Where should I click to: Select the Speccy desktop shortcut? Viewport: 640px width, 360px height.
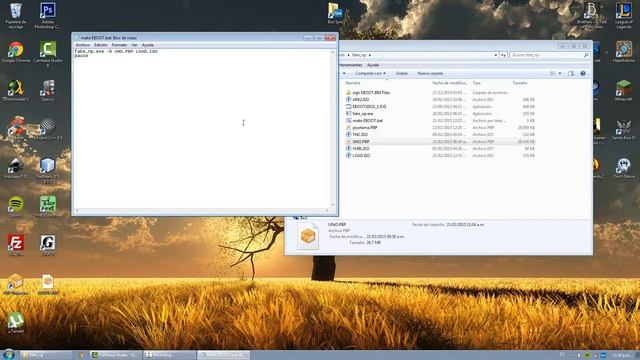47,91
